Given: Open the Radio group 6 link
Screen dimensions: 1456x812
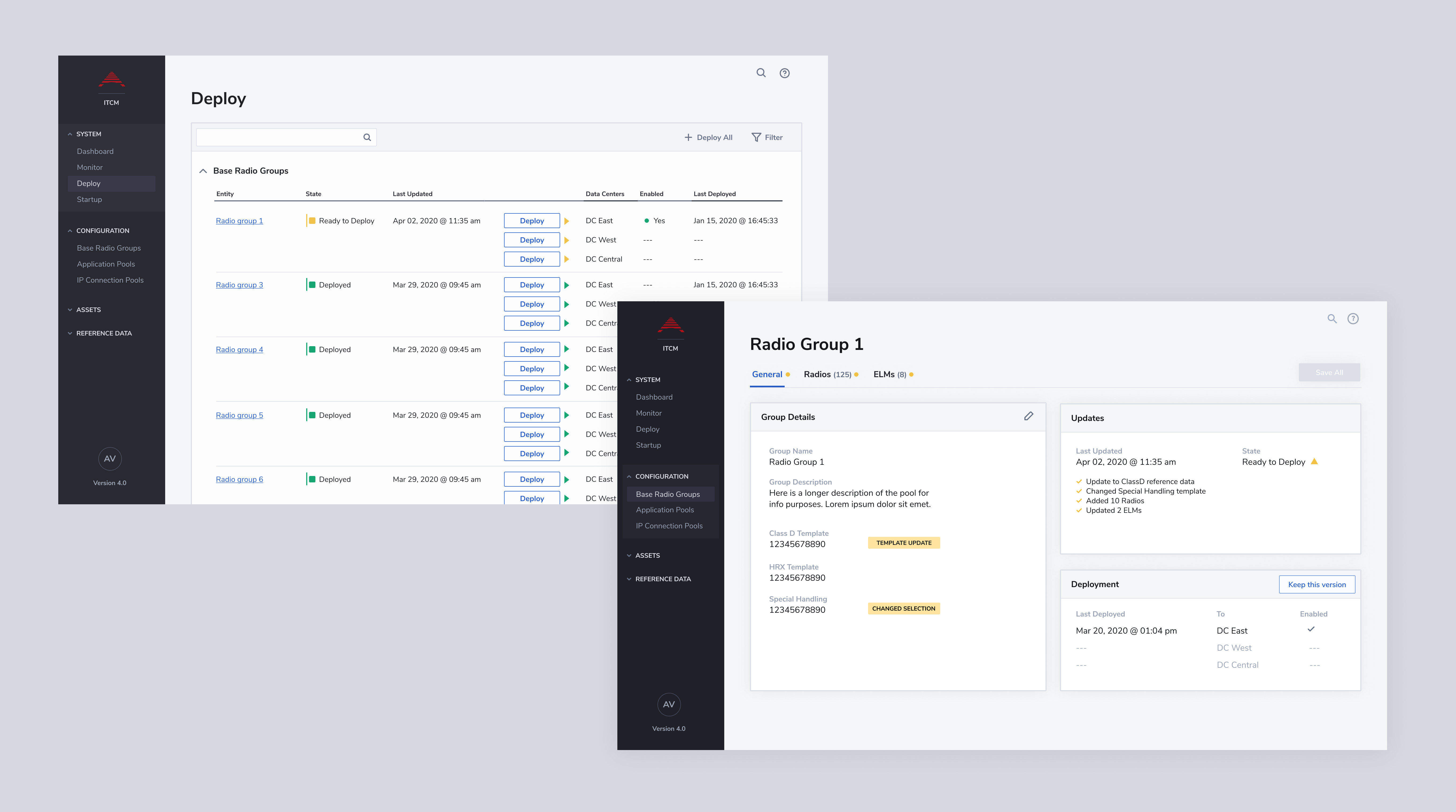Looking at the screenshot, I should coord(239,479).
